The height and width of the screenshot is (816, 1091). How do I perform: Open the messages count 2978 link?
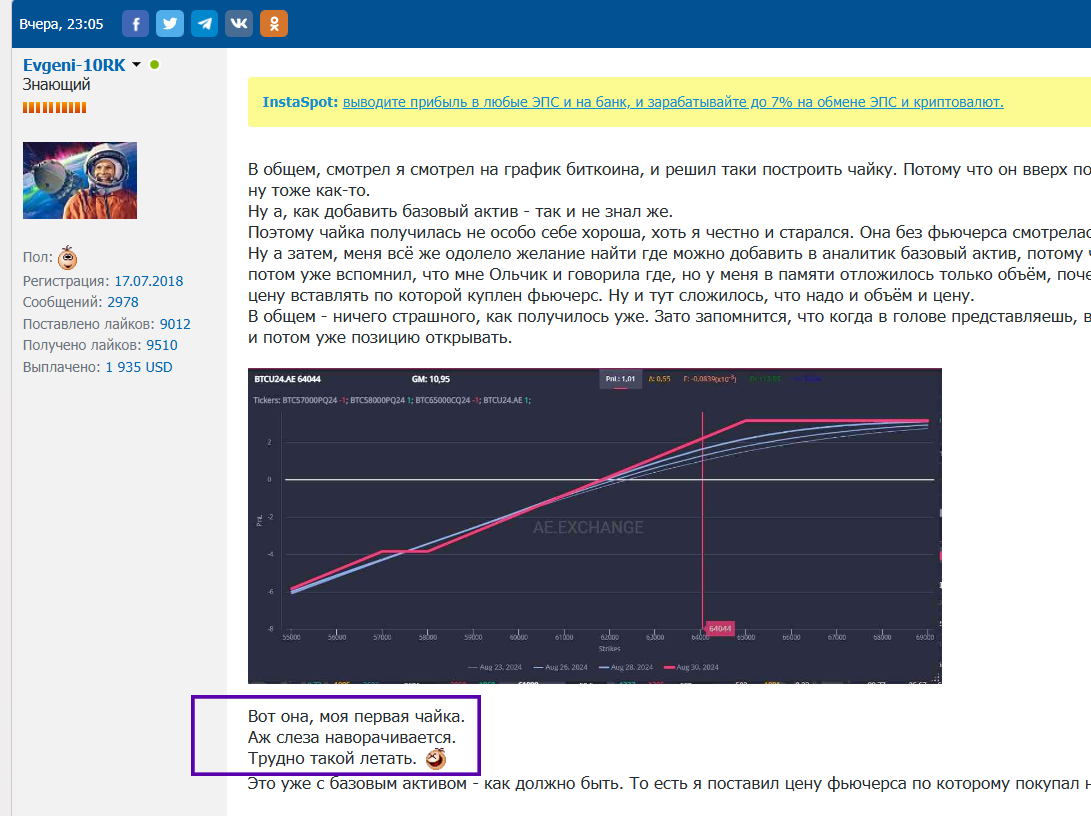click(122, 302)
